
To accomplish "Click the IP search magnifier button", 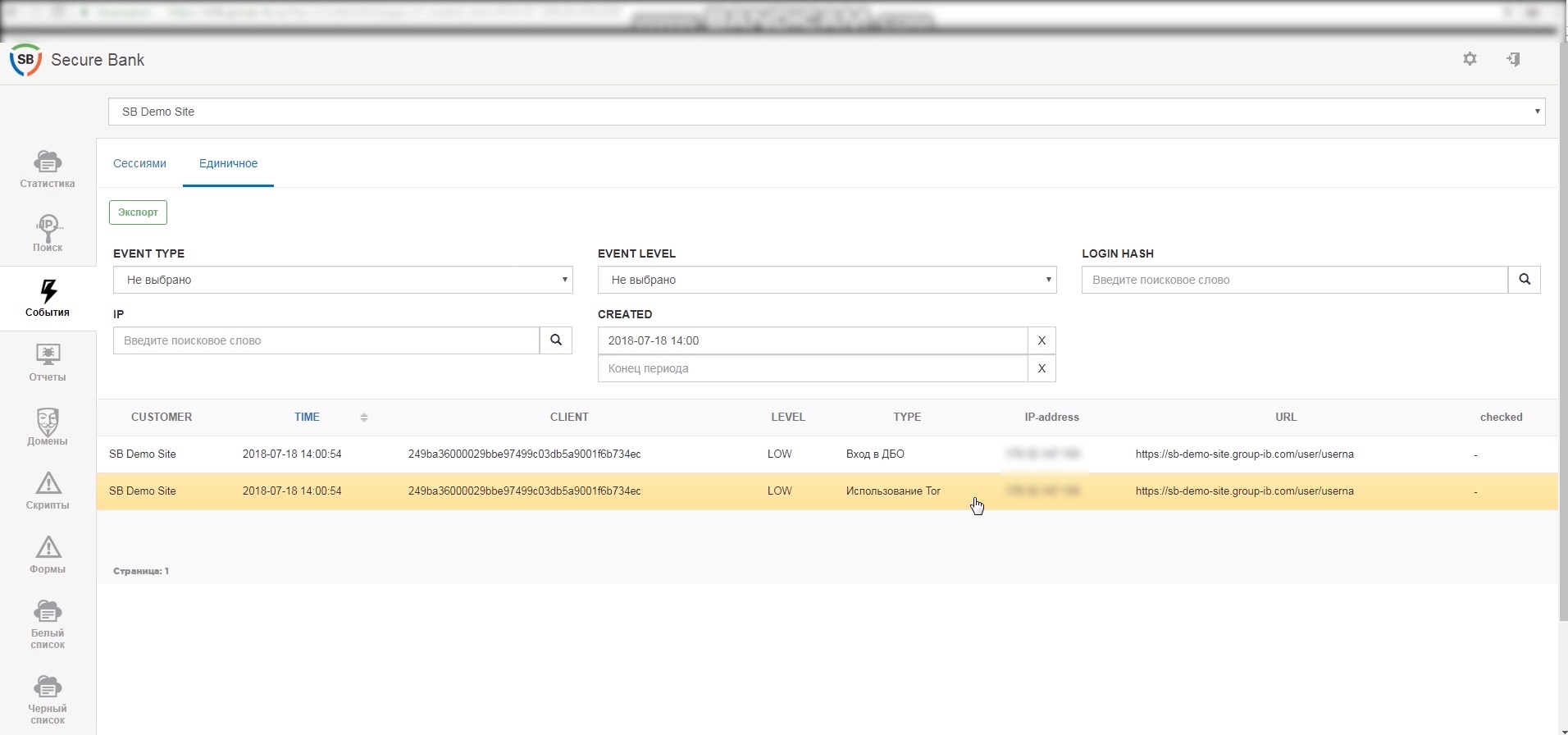I will (x=556, y=340).
